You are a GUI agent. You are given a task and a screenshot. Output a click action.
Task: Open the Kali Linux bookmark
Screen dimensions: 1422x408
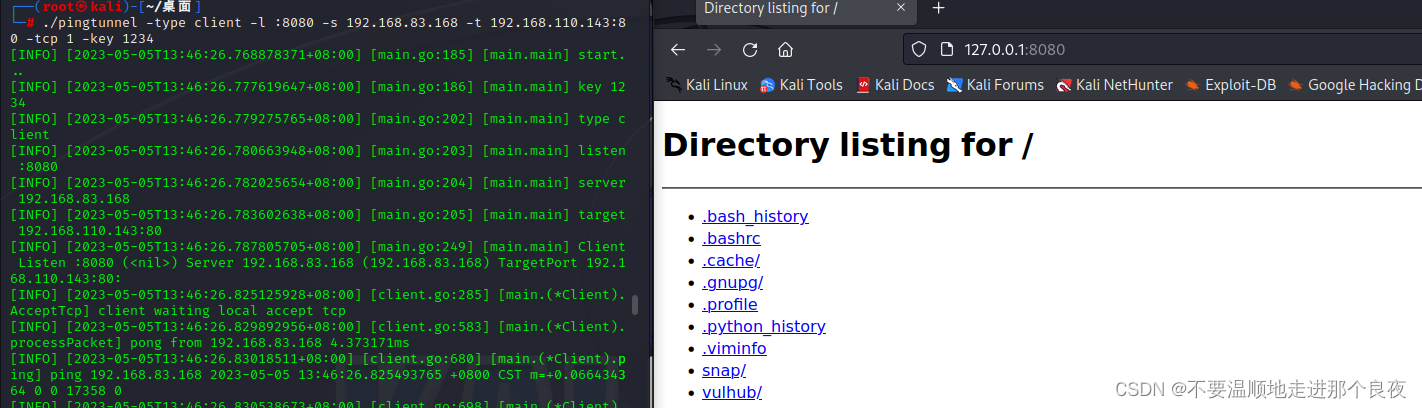706,85
